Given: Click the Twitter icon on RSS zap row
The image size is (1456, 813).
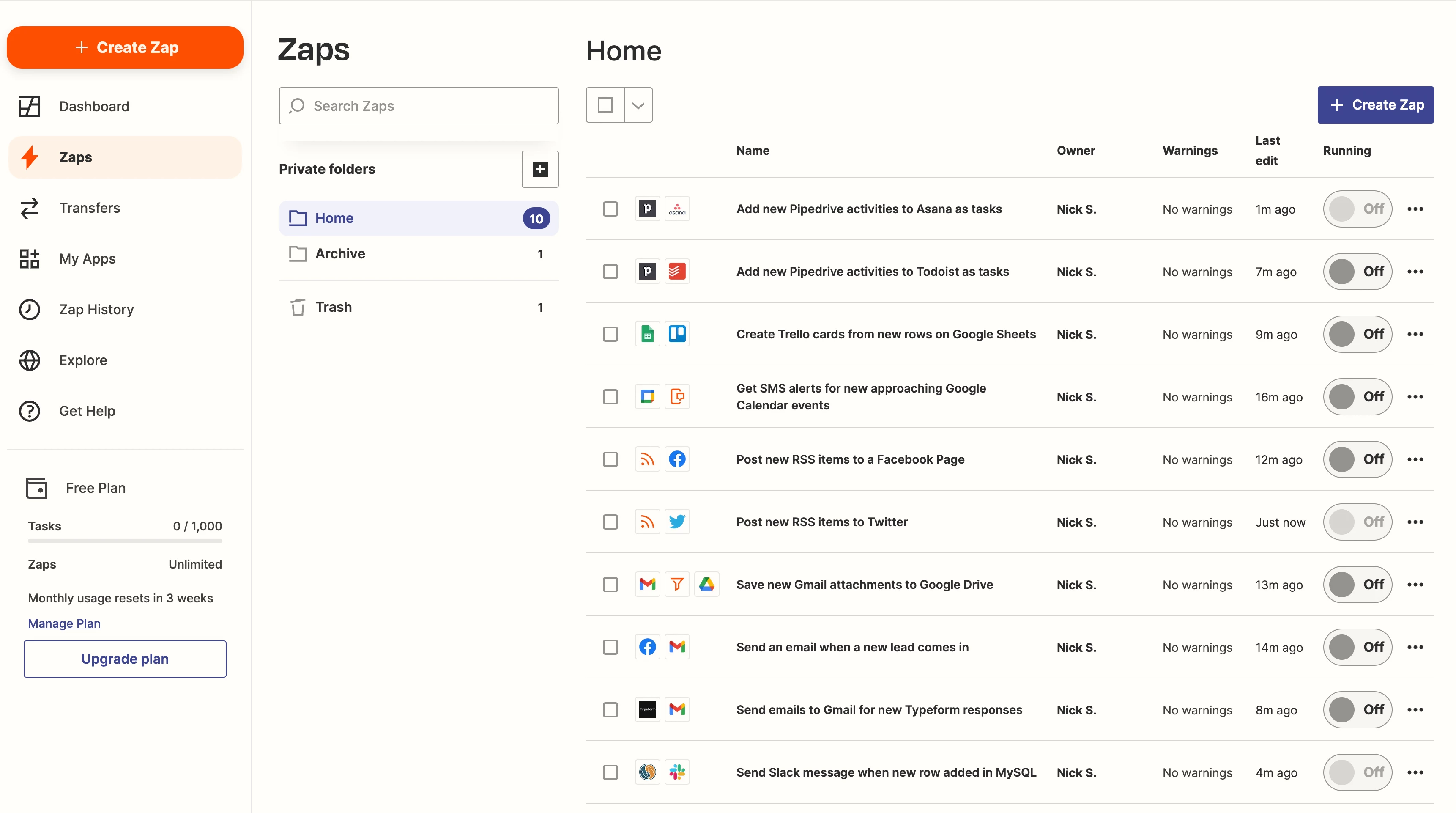Looking at the screenshot, I should 676,521.
